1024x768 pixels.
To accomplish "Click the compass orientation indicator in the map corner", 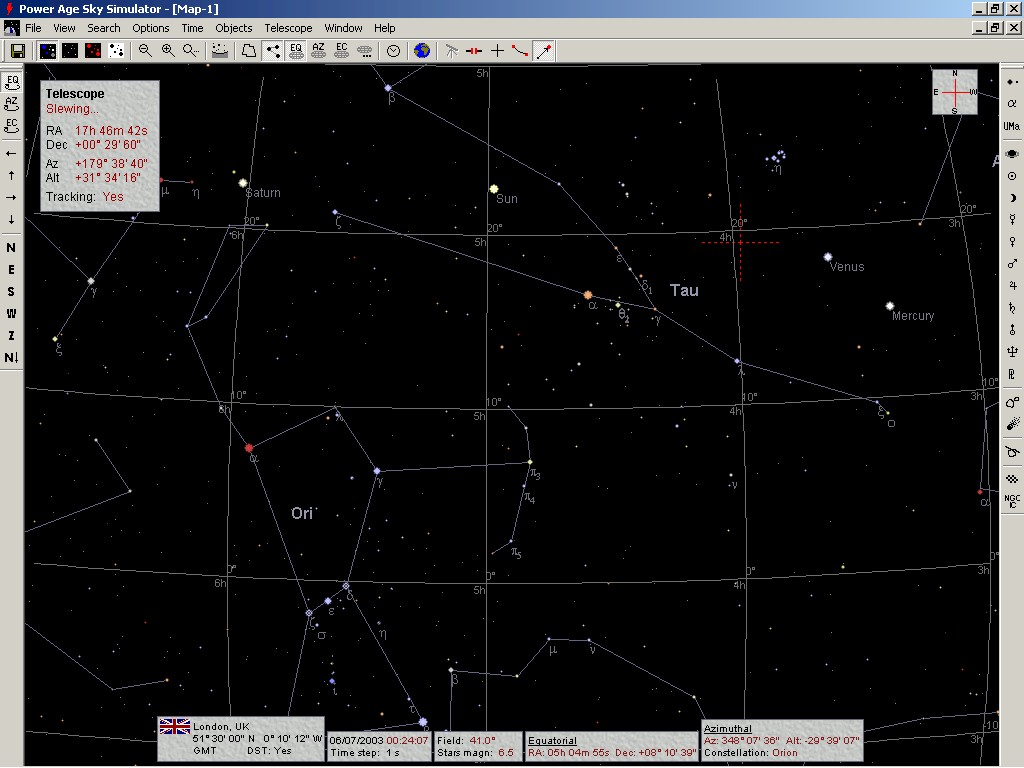I will (954, 92).
